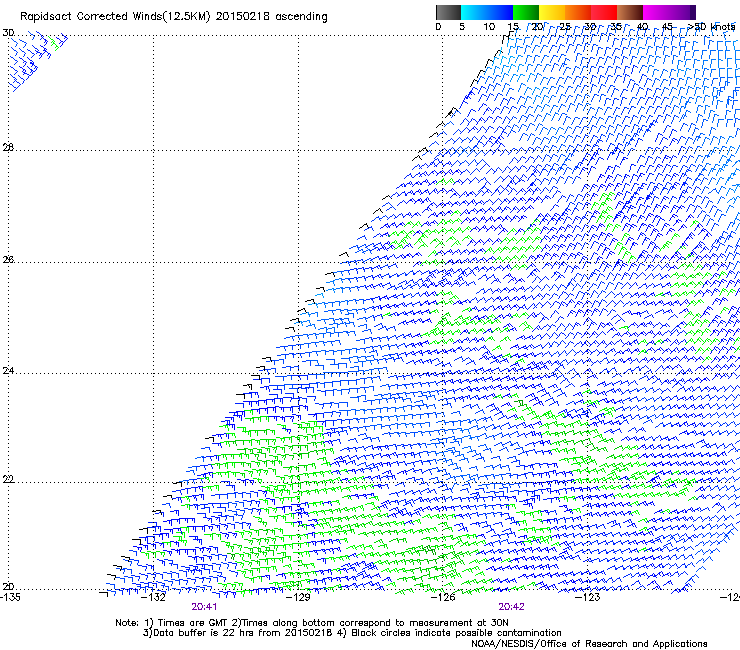Click the date '20150218' in the title
740x650 pixels.
[x=243, y=16]
